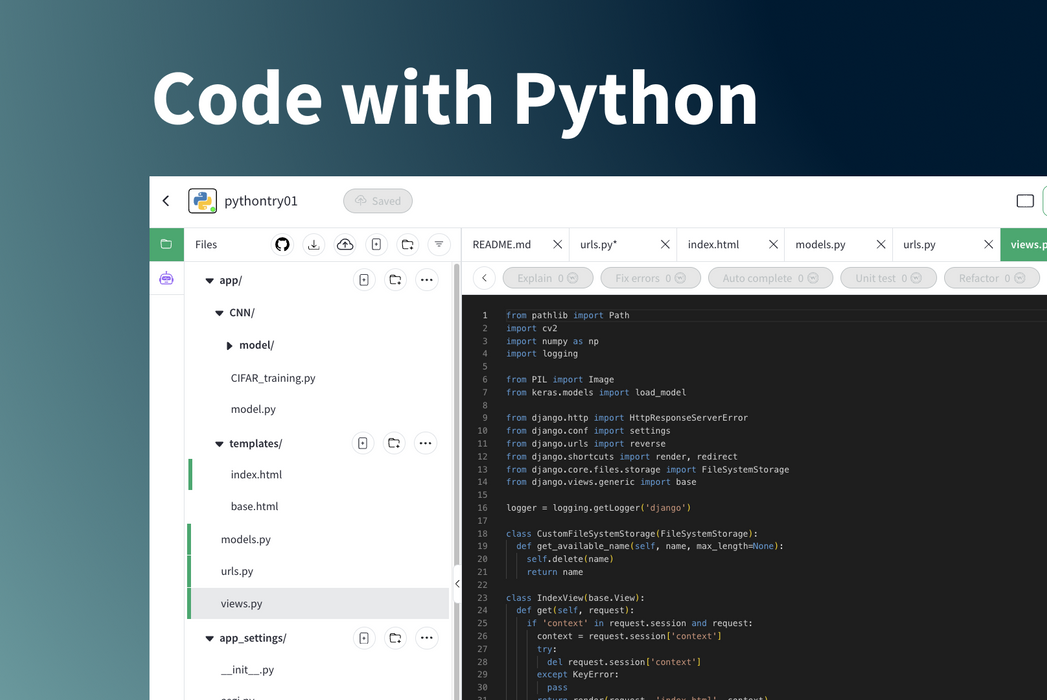Create a new file in the Files panel
Screen dimensions: 1047x700
376,244
